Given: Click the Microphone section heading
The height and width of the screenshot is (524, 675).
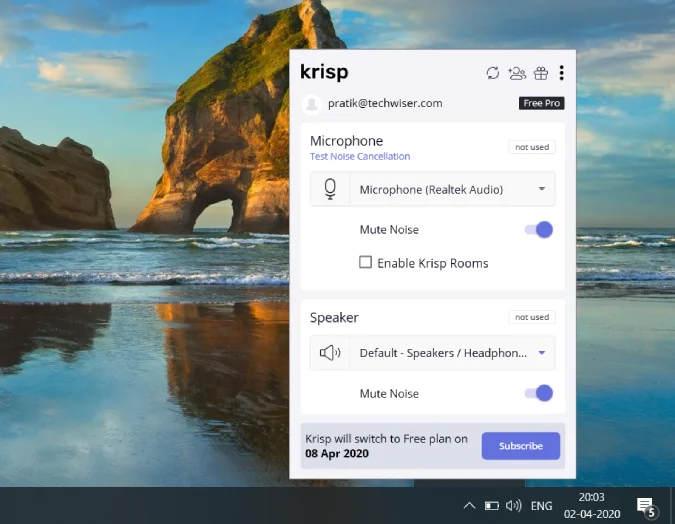Looking at the screenshot, I should click(x=347, y=141).
